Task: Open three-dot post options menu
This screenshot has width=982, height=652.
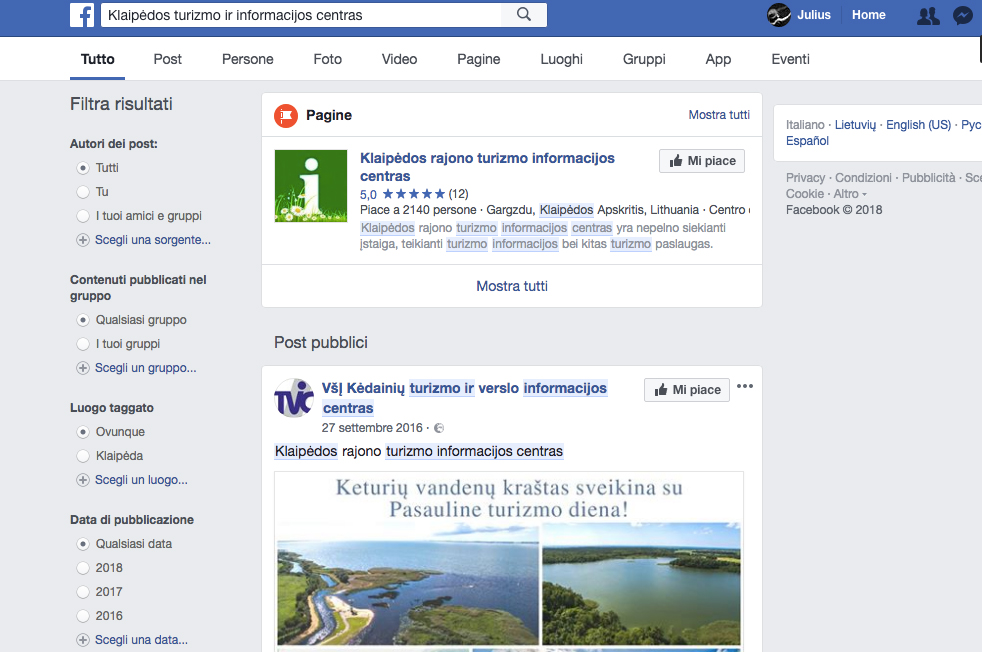Action: 745,387
